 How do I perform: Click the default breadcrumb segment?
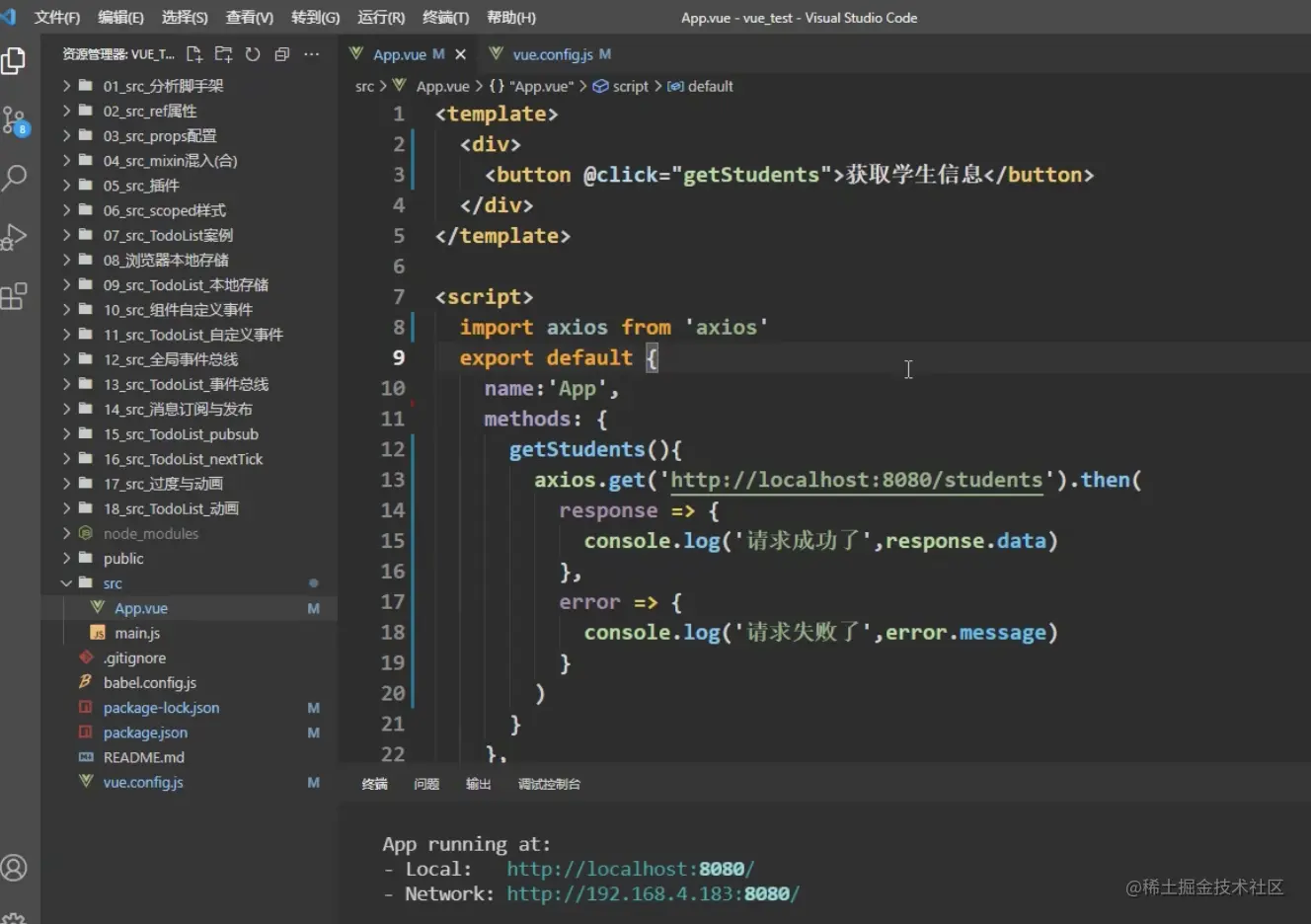[710, 86]
